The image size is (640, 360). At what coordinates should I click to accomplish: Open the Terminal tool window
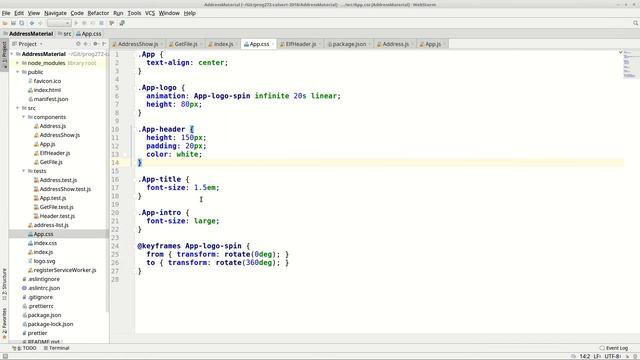pyautogui.click(x=56, y=348)
